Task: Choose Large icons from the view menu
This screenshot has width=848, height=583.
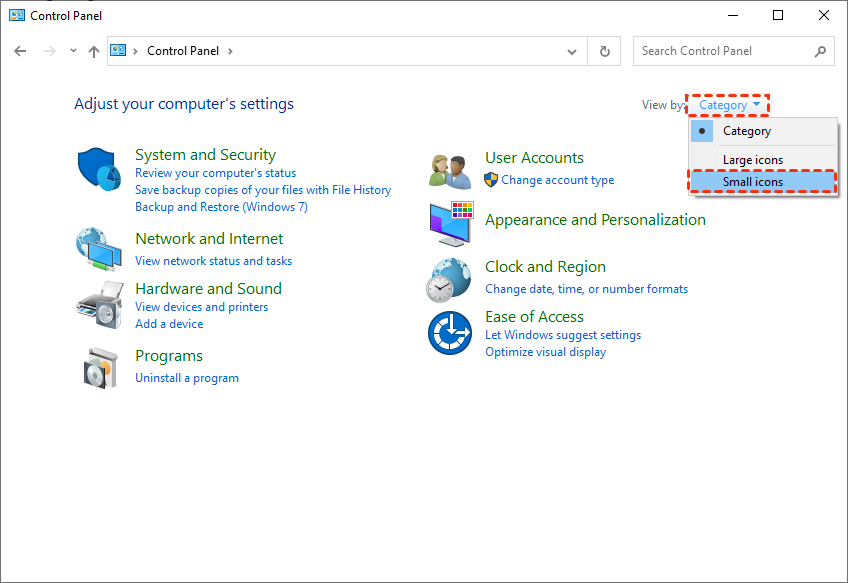Action: point(753,160)
